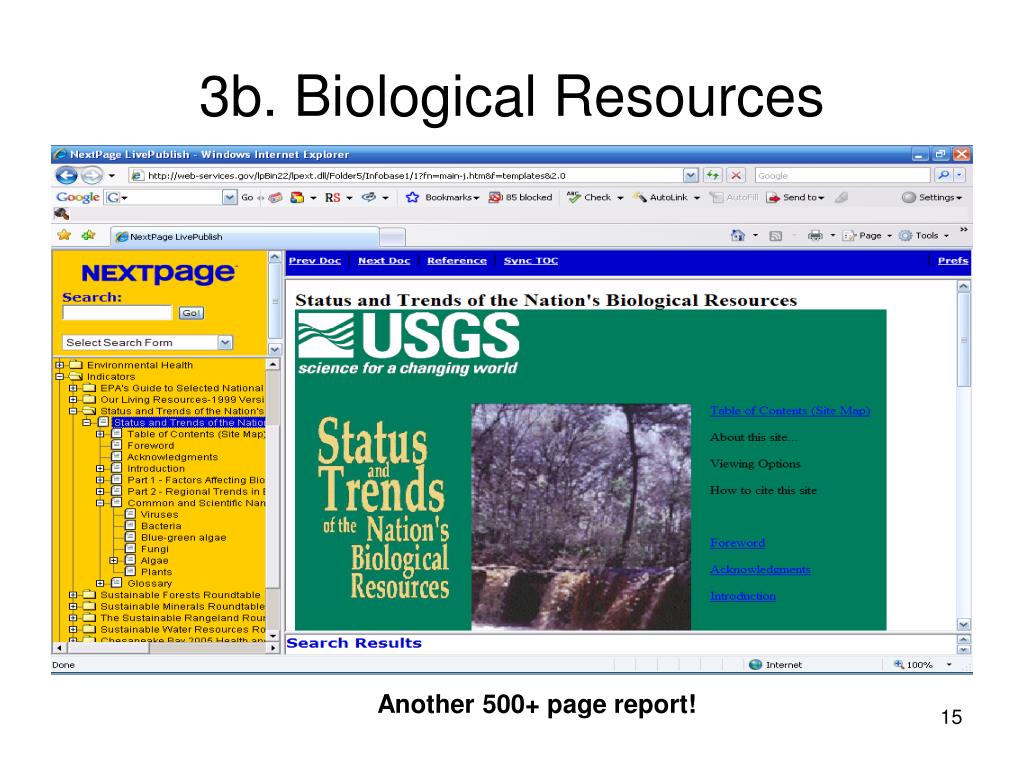Collapse the Indicators folder
Image resolution: width=1024 pixels, height=768 pixels.
pos(60,377)
